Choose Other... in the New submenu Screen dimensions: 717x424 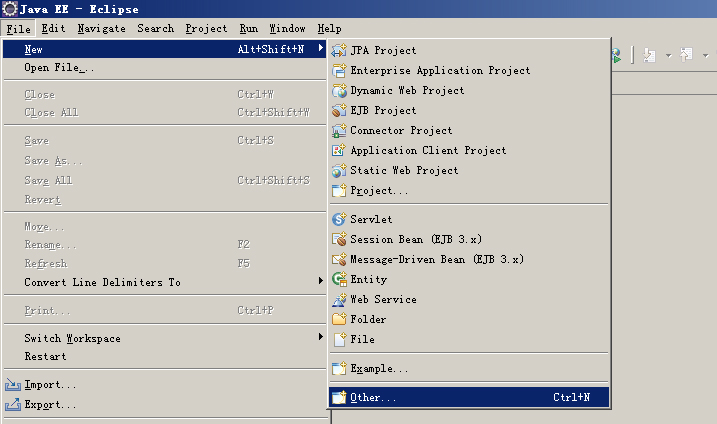pyautogui.click(x=469, y=397)
